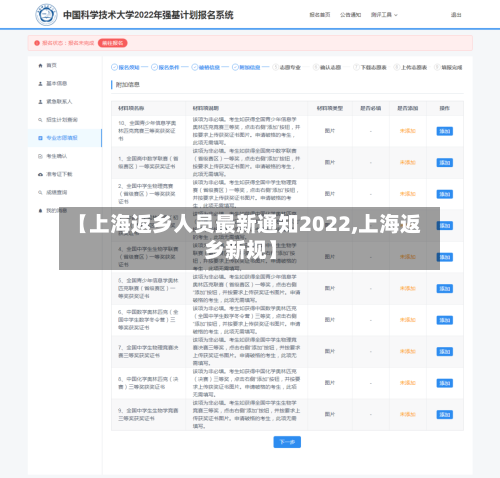
Task: Click 添加 for item 6 数学奥林匹克
Action: [x=445, y=320]
